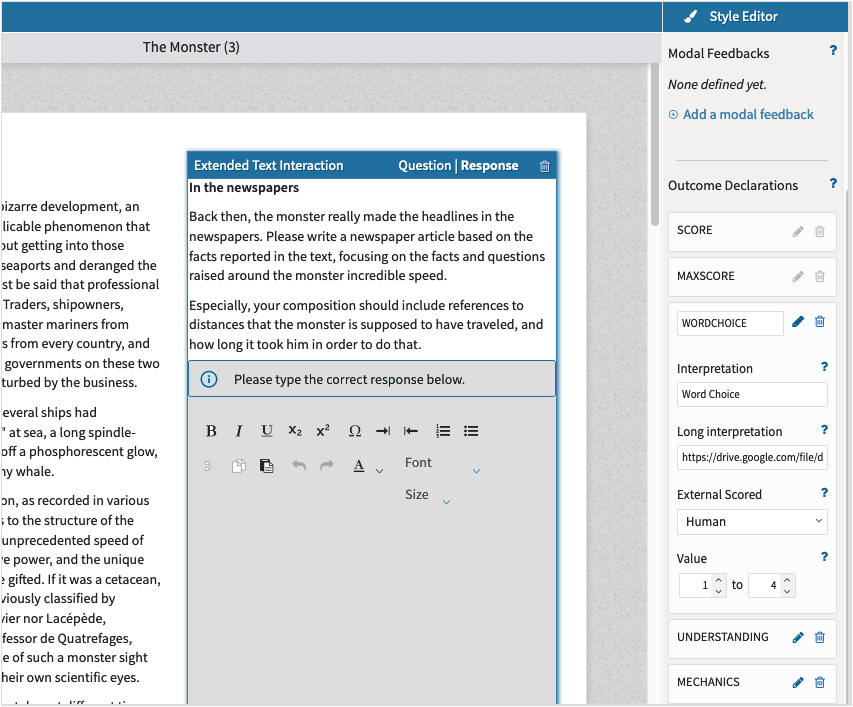Add a modal feedback
Screen dimensions: 853x707
pyautogui.click(x=748, y=114)
